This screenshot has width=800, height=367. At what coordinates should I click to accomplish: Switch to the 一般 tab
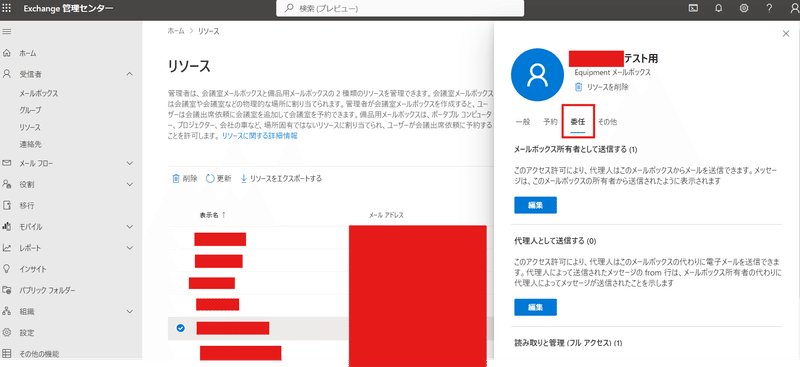(523, 122)
